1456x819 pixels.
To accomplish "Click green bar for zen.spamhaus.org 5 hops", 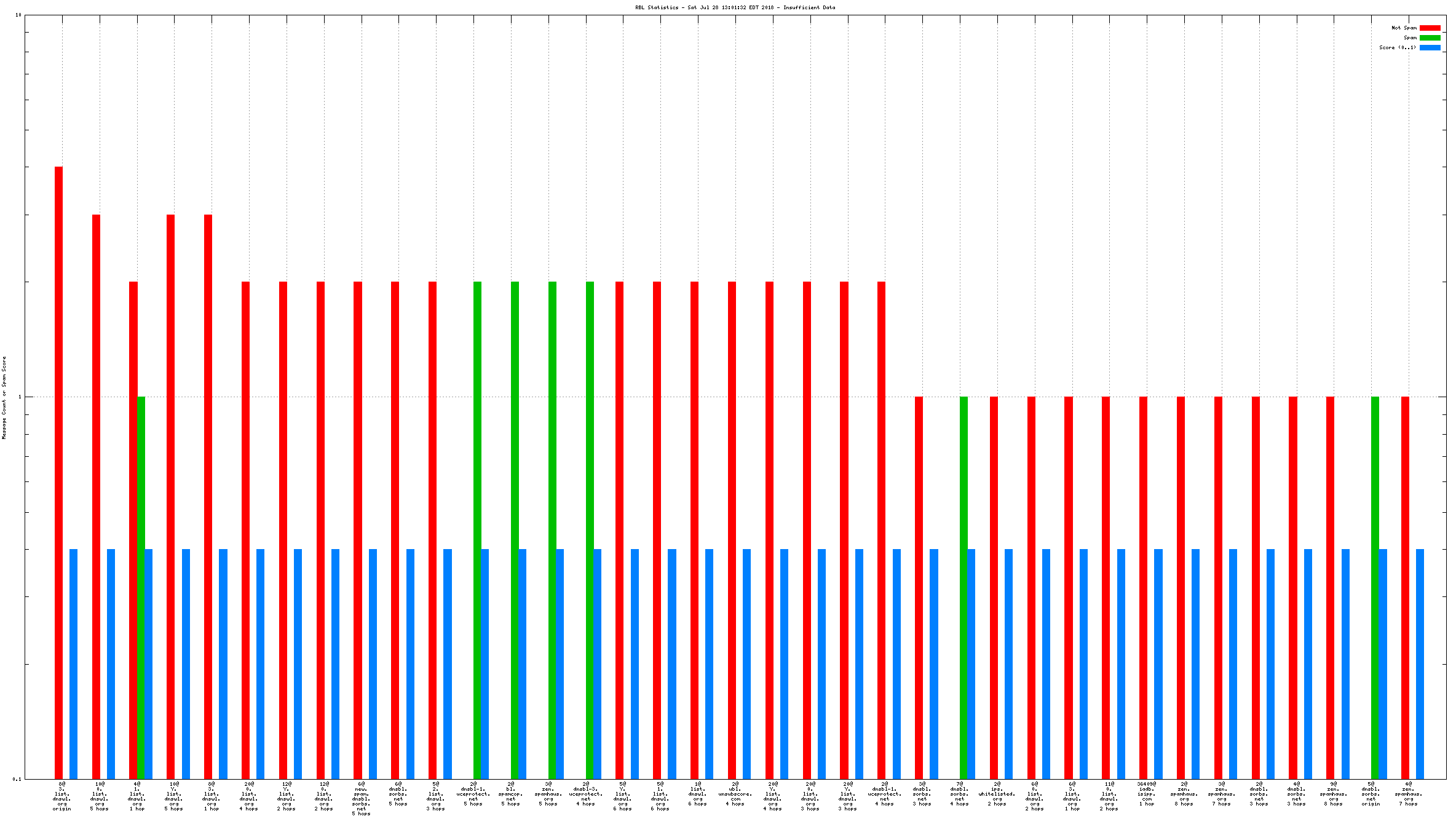I will [552, 529].
